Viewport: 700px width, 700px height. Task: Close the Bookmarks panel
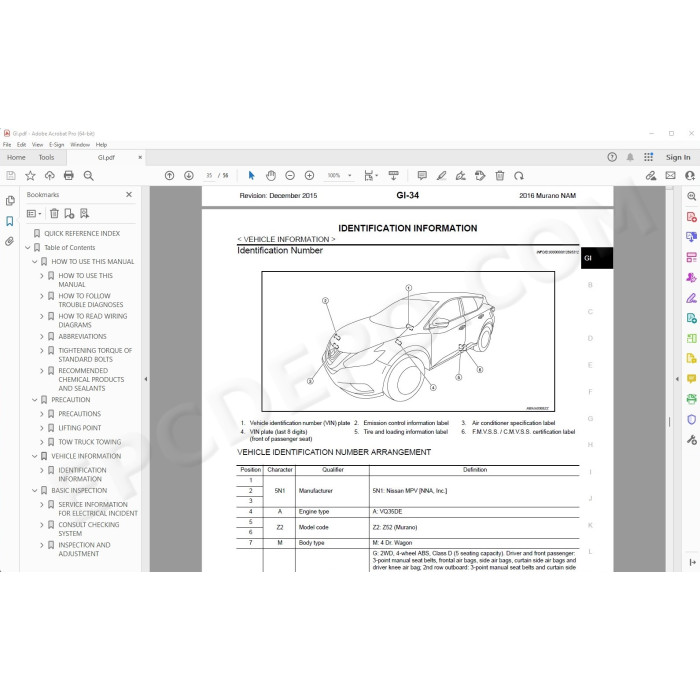tap(129, 195)
